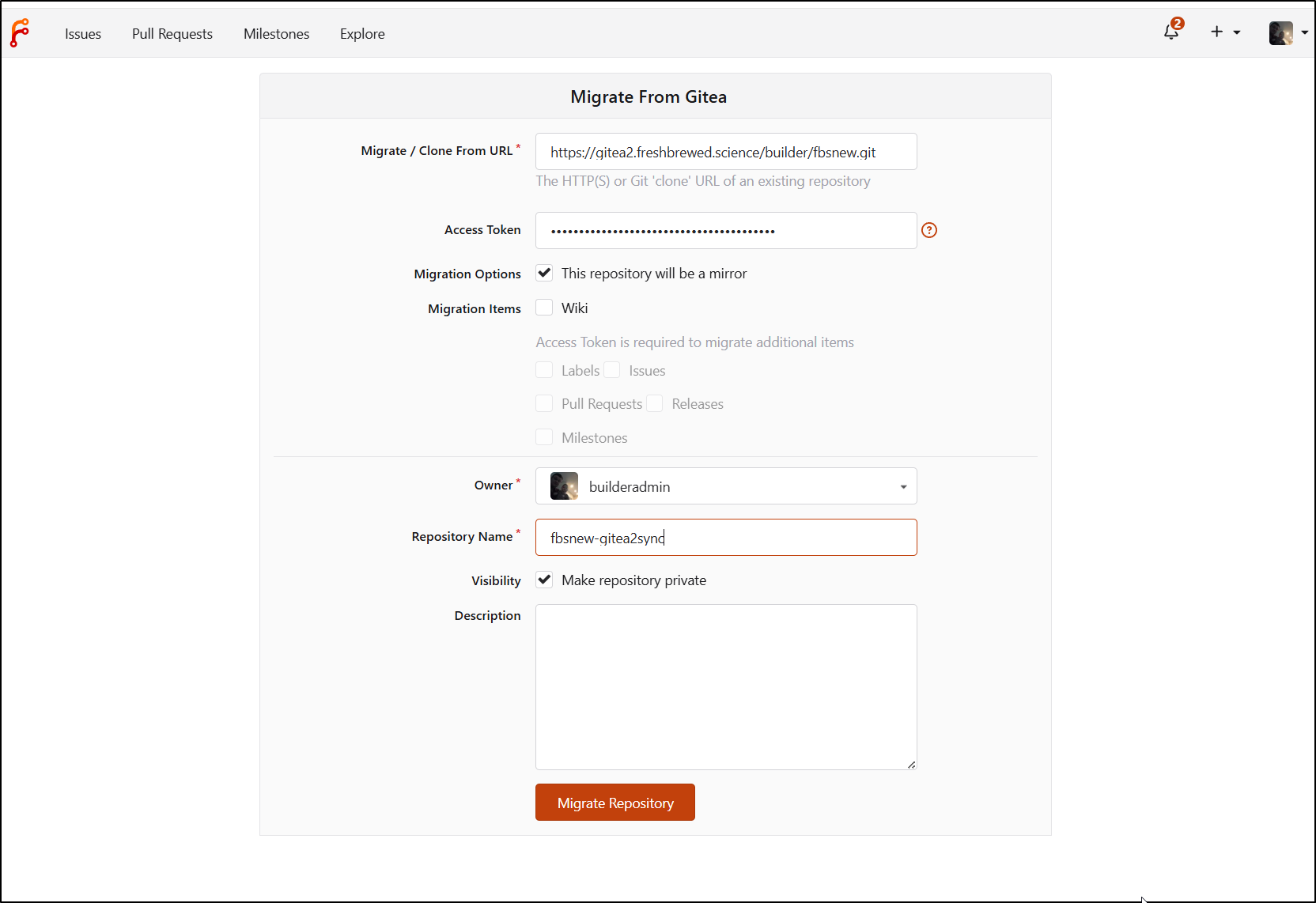Open Milestones in top navigation

[x=277, y=34]
